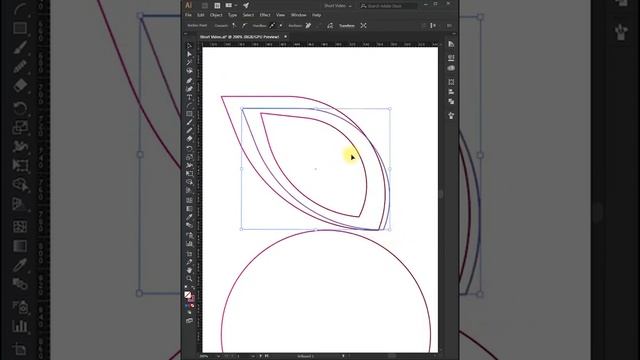Screen dimensions: 640x360
Task: Open the Select menu
Action: coord(248,15)
